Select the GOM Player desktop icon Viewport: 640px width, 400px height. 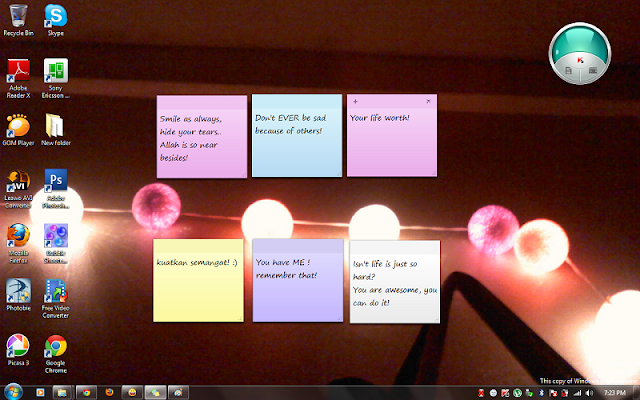click(x=18, y=130)
